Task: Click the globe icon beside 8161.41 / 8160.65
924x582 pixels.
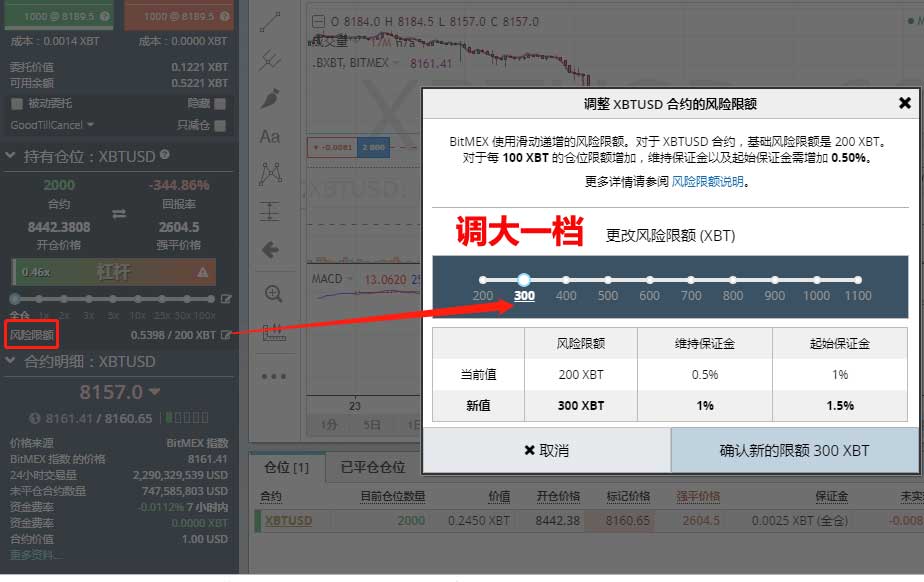Action: (35, 418)
